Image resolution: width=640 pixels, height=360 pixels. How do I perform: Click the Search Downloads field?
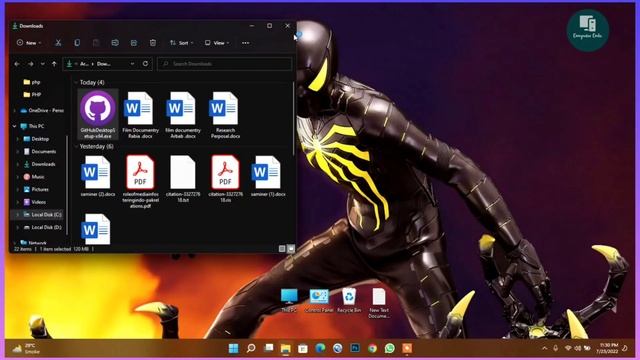(224, 64)
